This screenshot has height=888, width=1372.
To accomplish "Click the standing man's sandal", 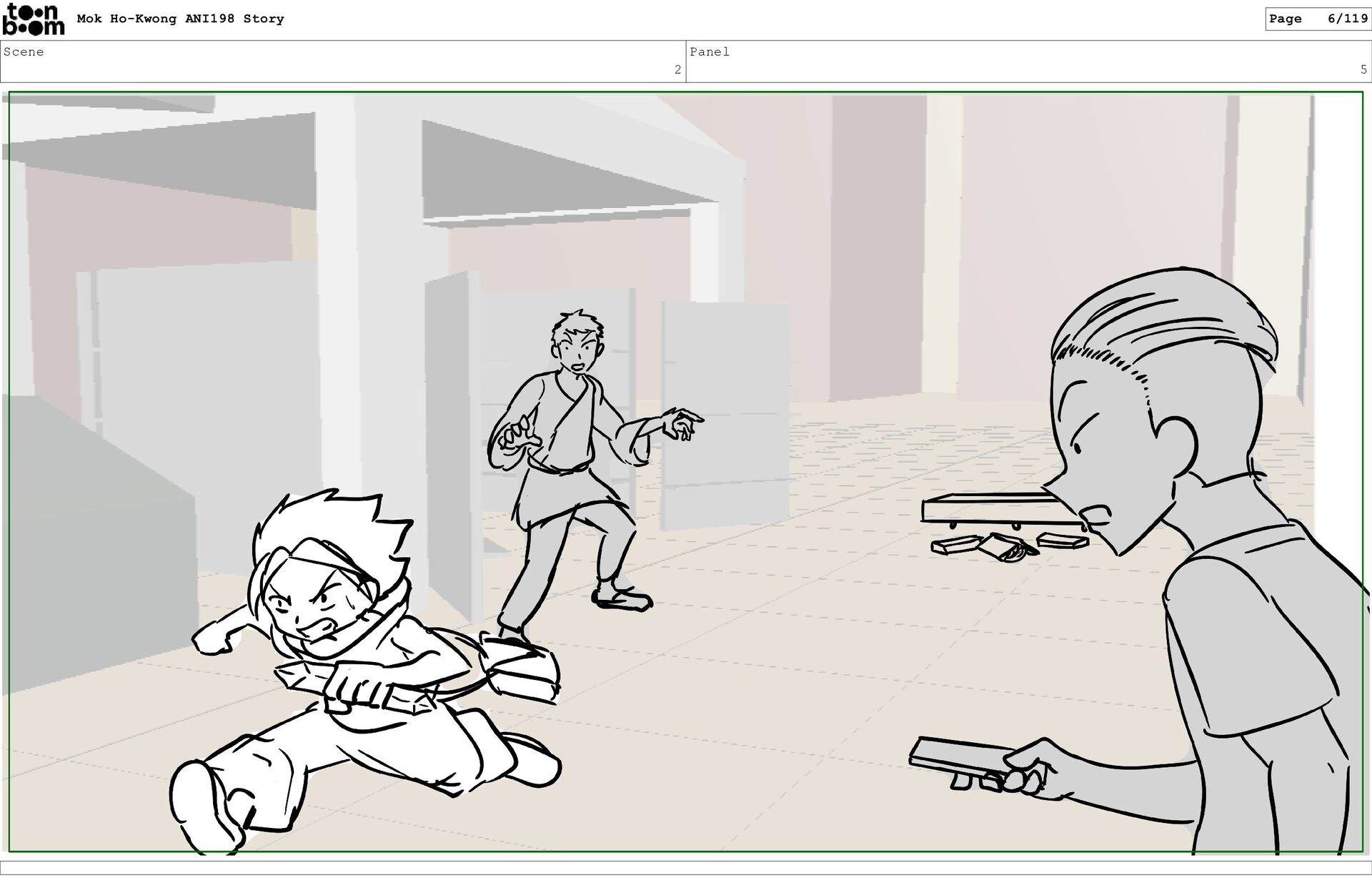I will pyautogui.click(x=623, y=599).
